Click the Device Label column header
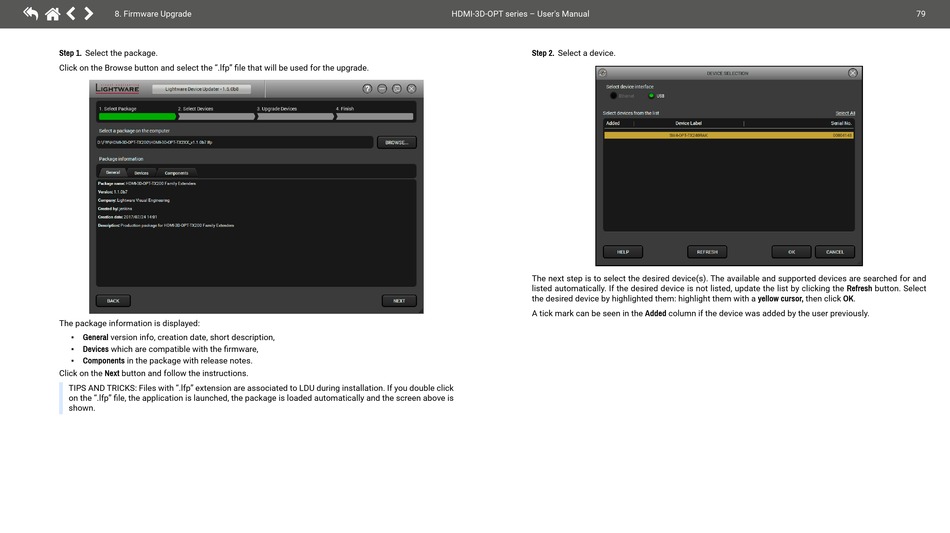Screen dimensions: 950x533 coord(688,123)
